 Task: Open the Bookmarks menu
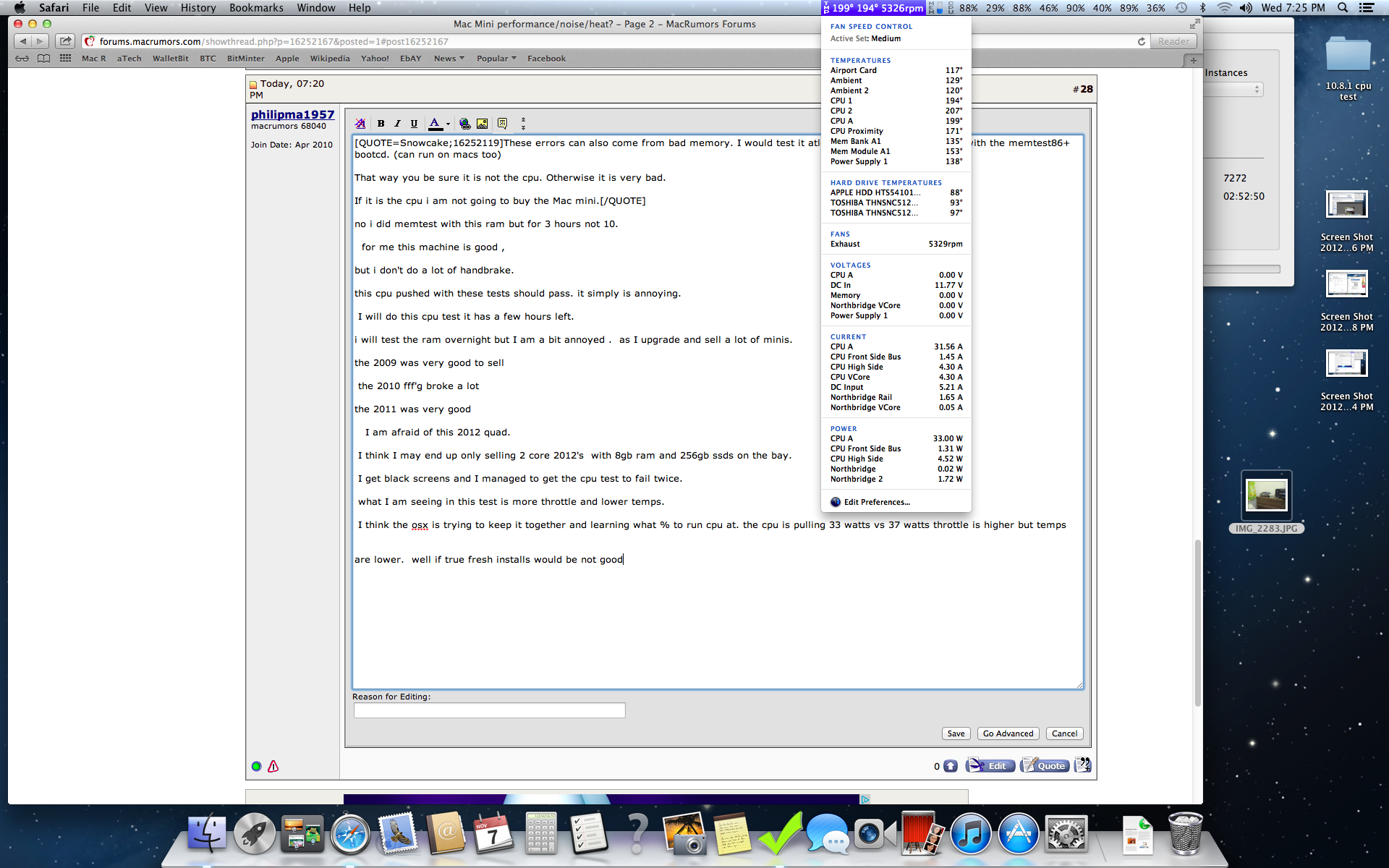pos(256,8)
